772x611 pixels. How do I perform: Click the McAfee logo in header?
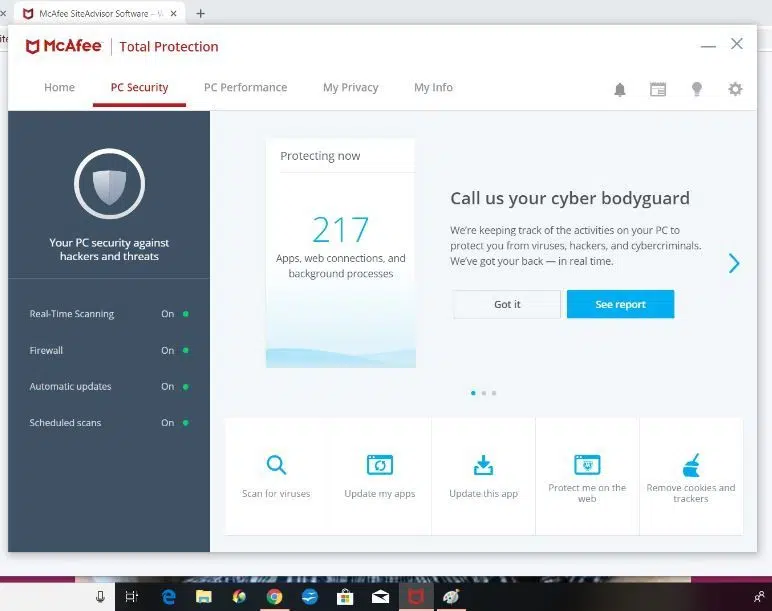(x=64, y=46)
